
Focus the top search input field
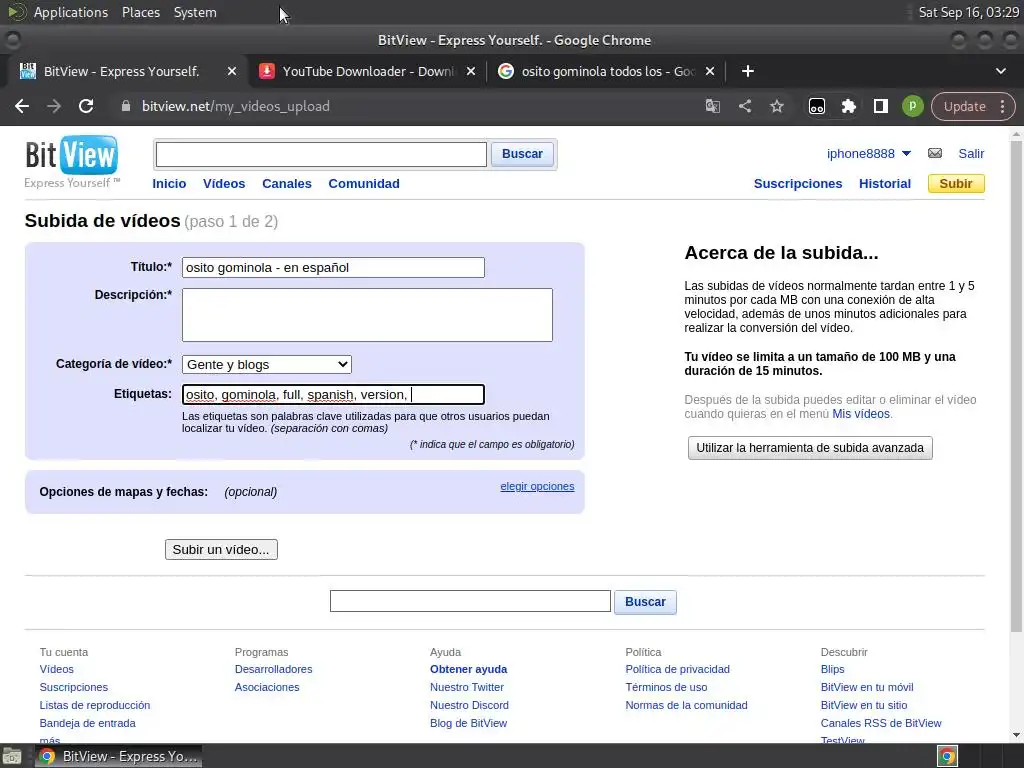[x=321, y=154]
